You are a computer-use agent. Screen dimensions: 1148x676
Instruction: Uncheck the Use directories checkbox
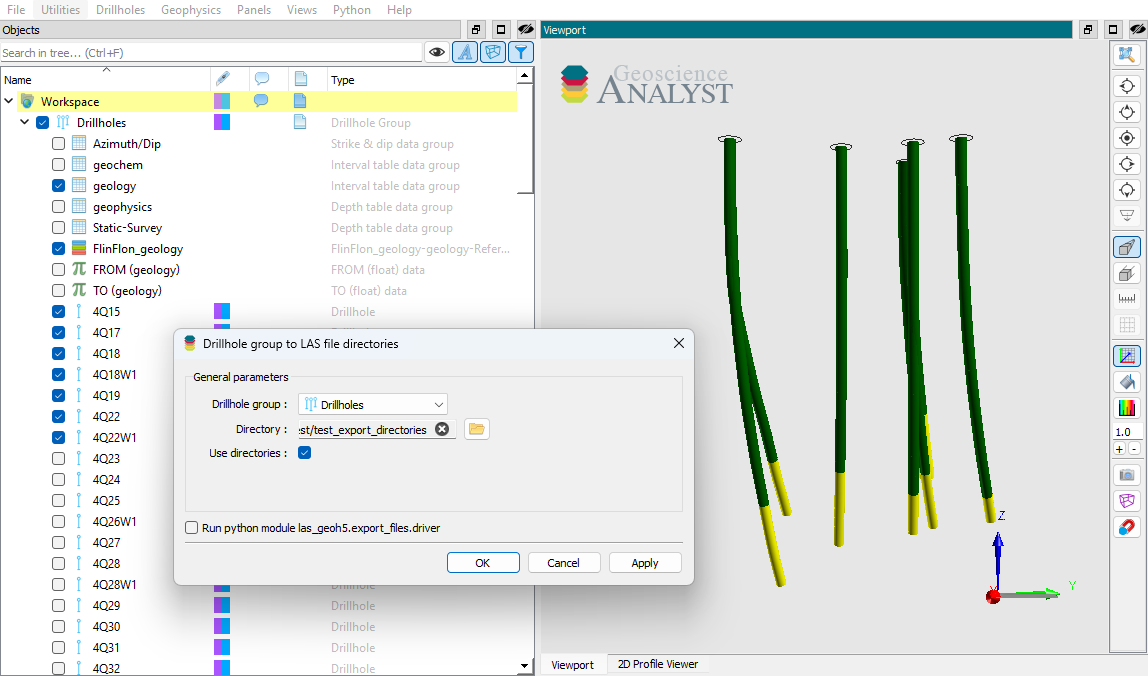305,453
